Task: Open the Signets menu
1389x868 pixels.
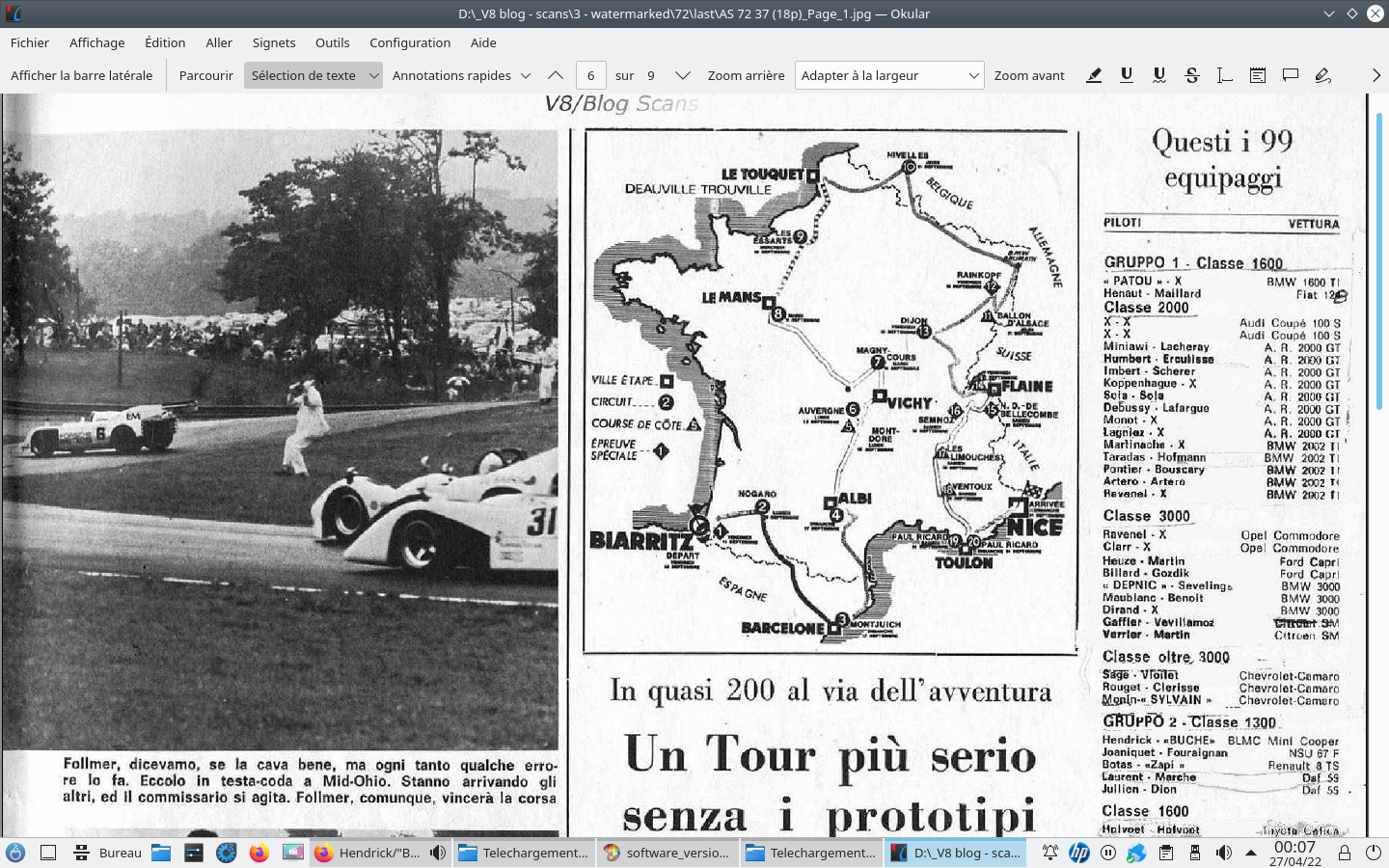Action: [x=274, y=42]
